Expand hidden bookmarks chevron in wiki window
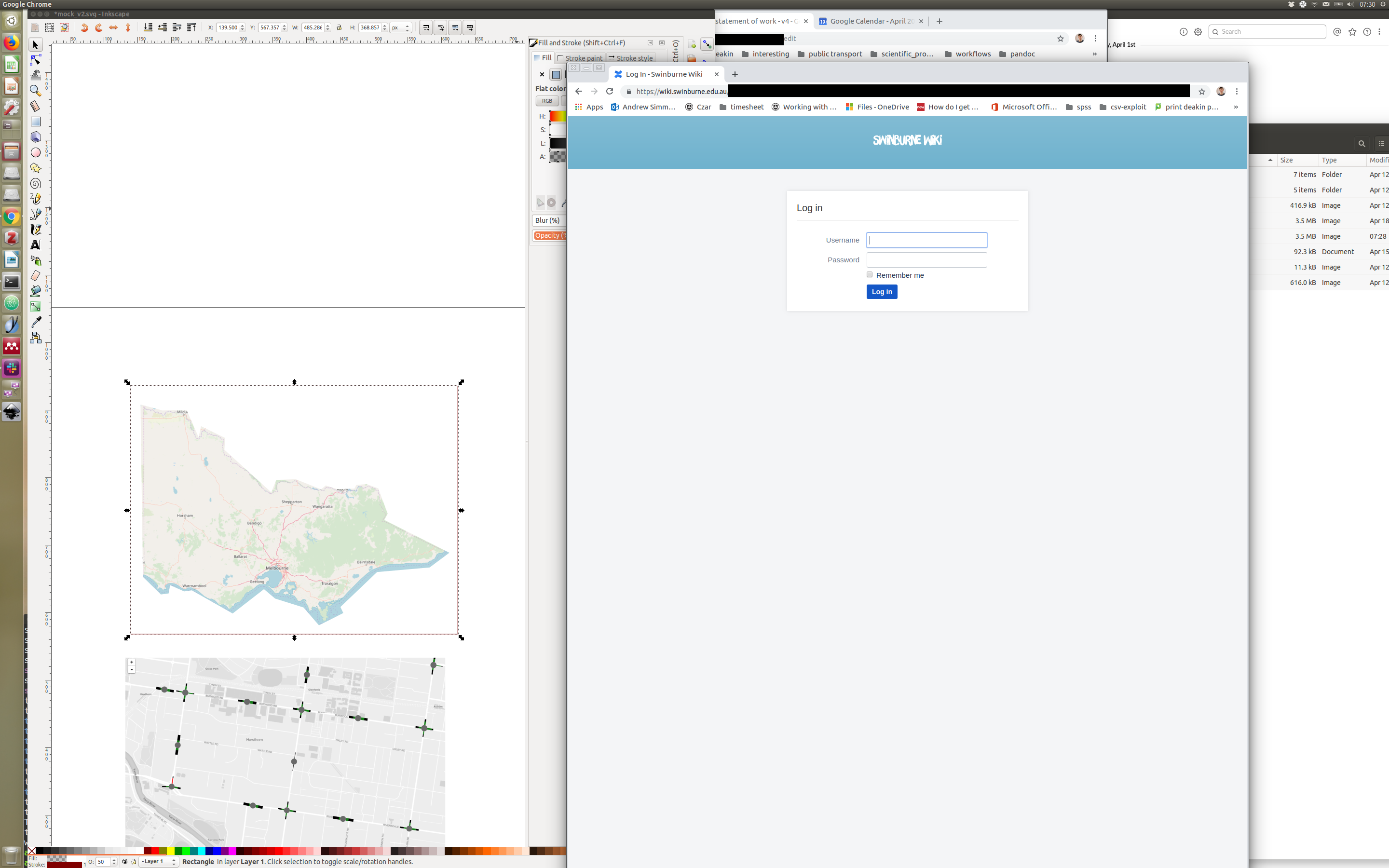 [1236, 108]
